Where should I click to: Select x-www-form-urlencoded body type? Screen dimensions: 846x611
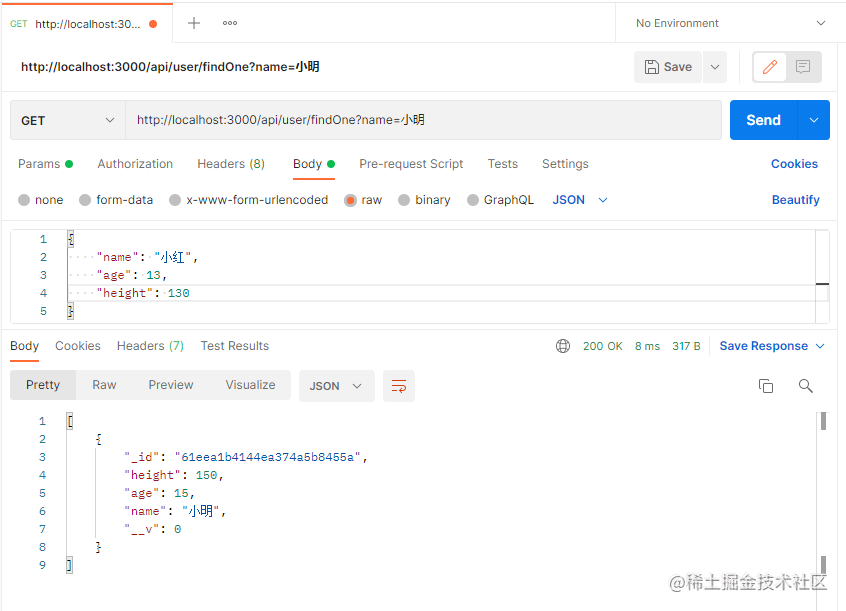[x=249, y=200]
